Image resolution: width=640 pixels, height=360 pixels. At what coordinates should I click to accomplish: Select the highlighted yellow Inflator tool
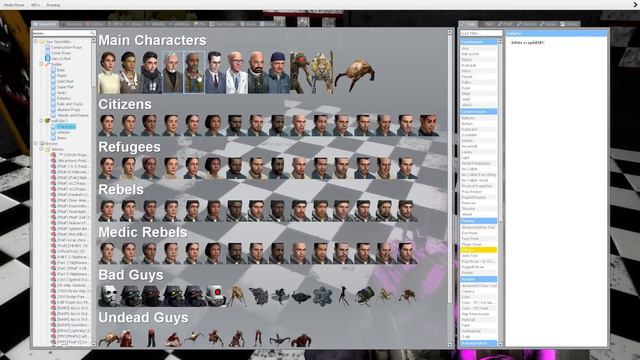478,250
